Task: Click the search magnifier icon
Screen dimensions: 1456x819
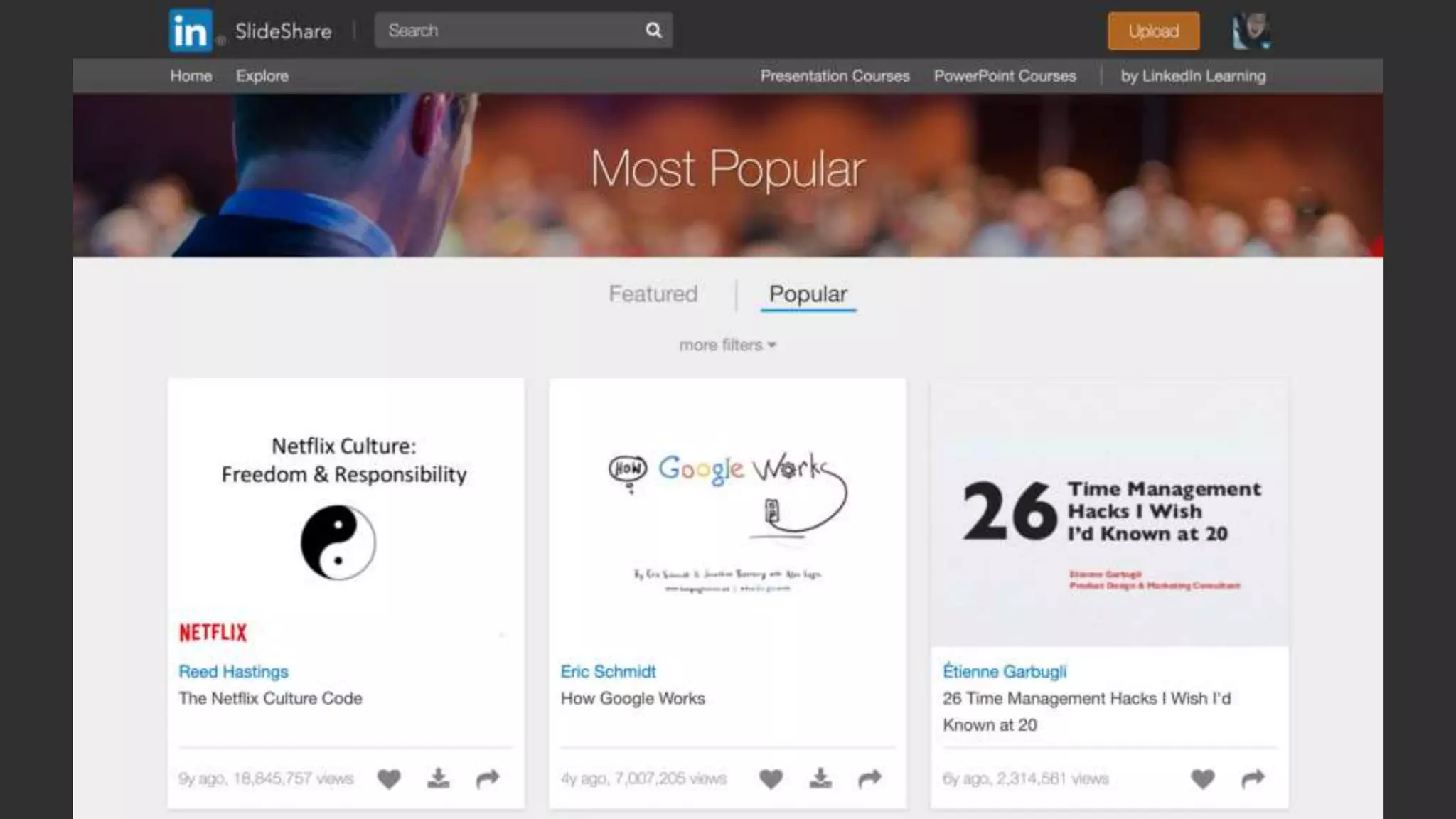Action: point(653,30)
